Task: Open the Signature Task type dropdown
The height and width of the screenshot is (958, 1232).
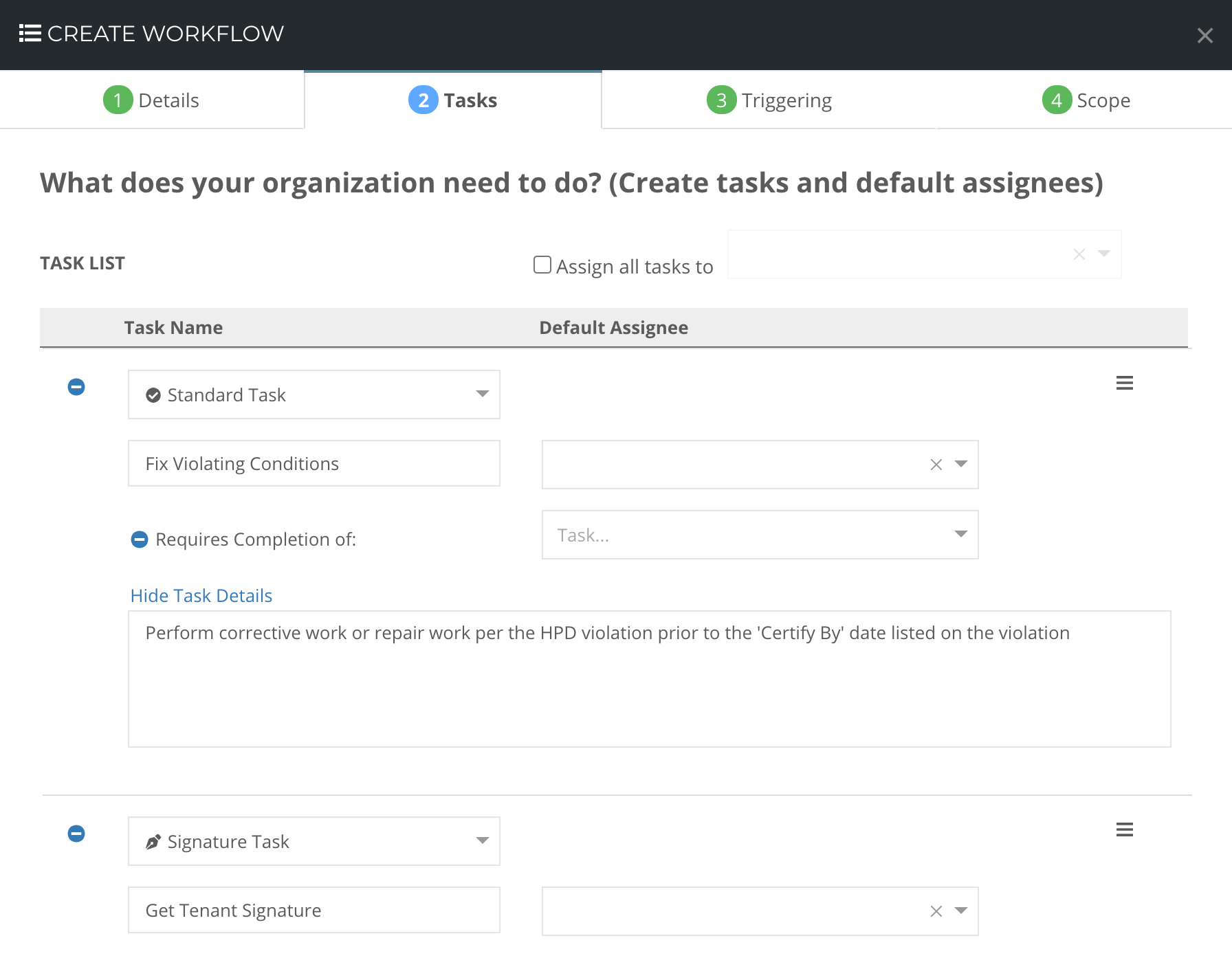Action: pyautogui.click(x=314, y=841)
